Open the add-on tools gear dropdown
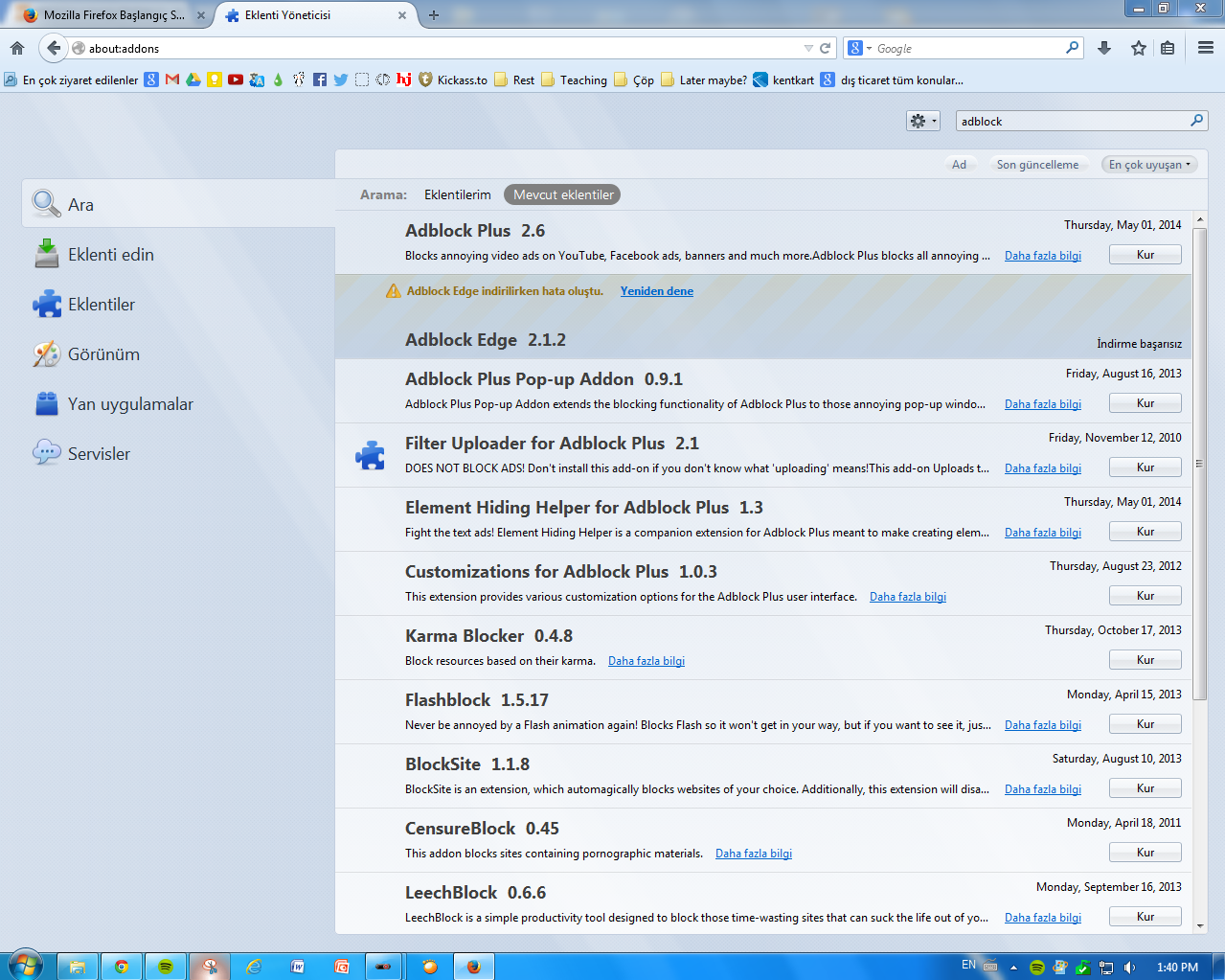This screenshot has width=1225, height=980. click(923, 121)
